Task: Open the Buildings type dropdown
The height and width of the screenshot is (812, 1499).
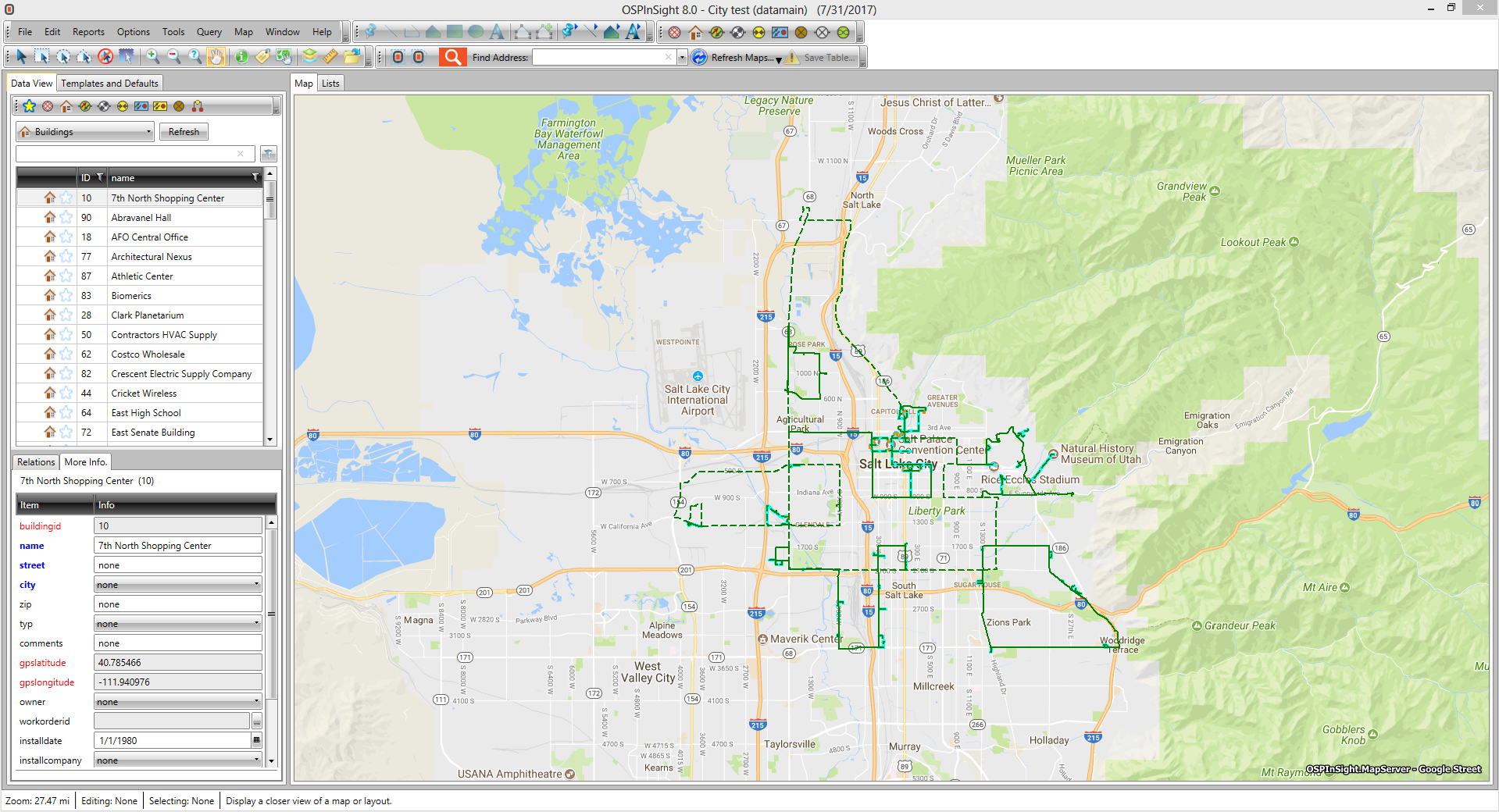Action: coord(85,132)
